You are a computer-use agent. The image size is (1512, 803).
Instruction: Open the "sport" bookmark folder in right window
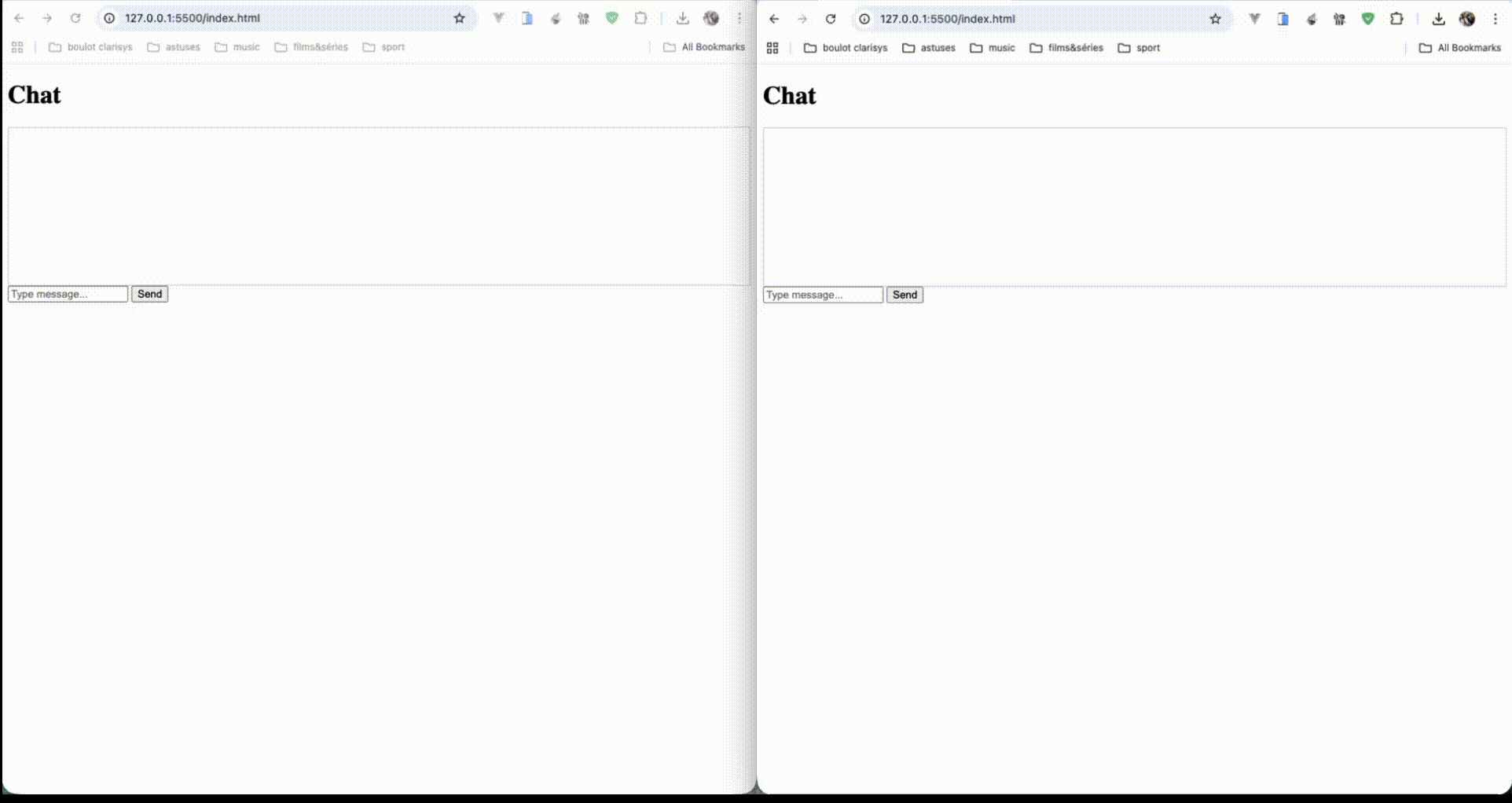[x=1139, y=48]
